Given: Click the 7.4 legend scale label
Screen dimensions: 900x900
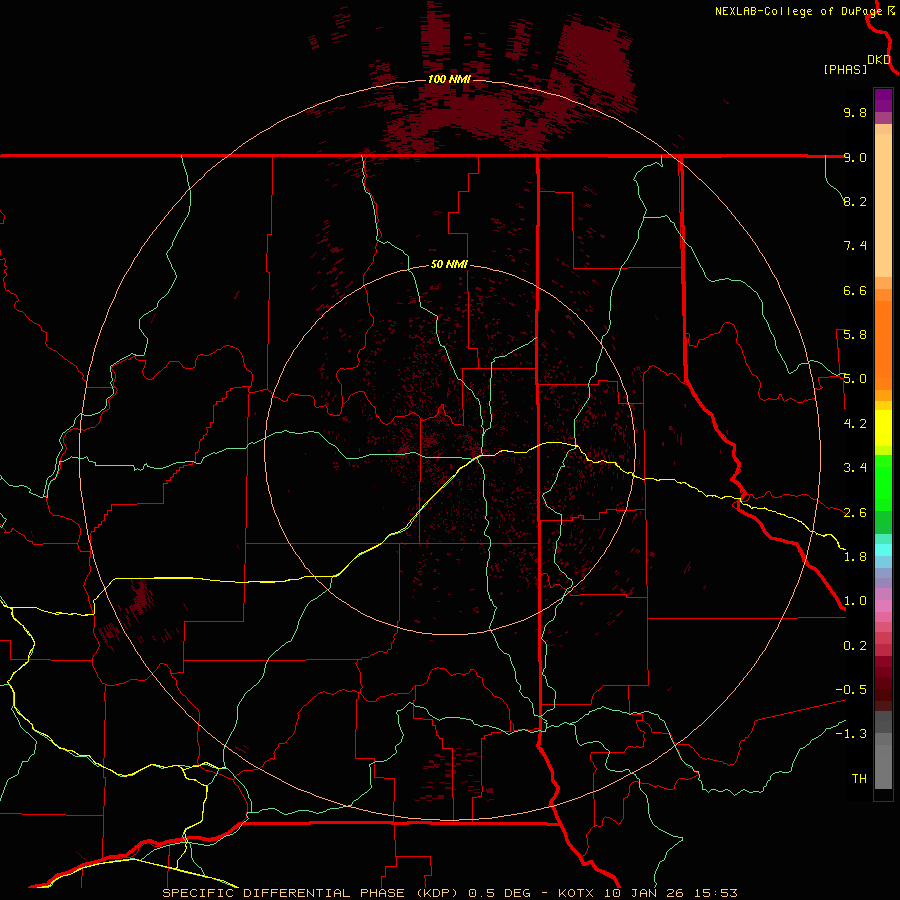Looking at the screenshot, I should click(855, 246).
